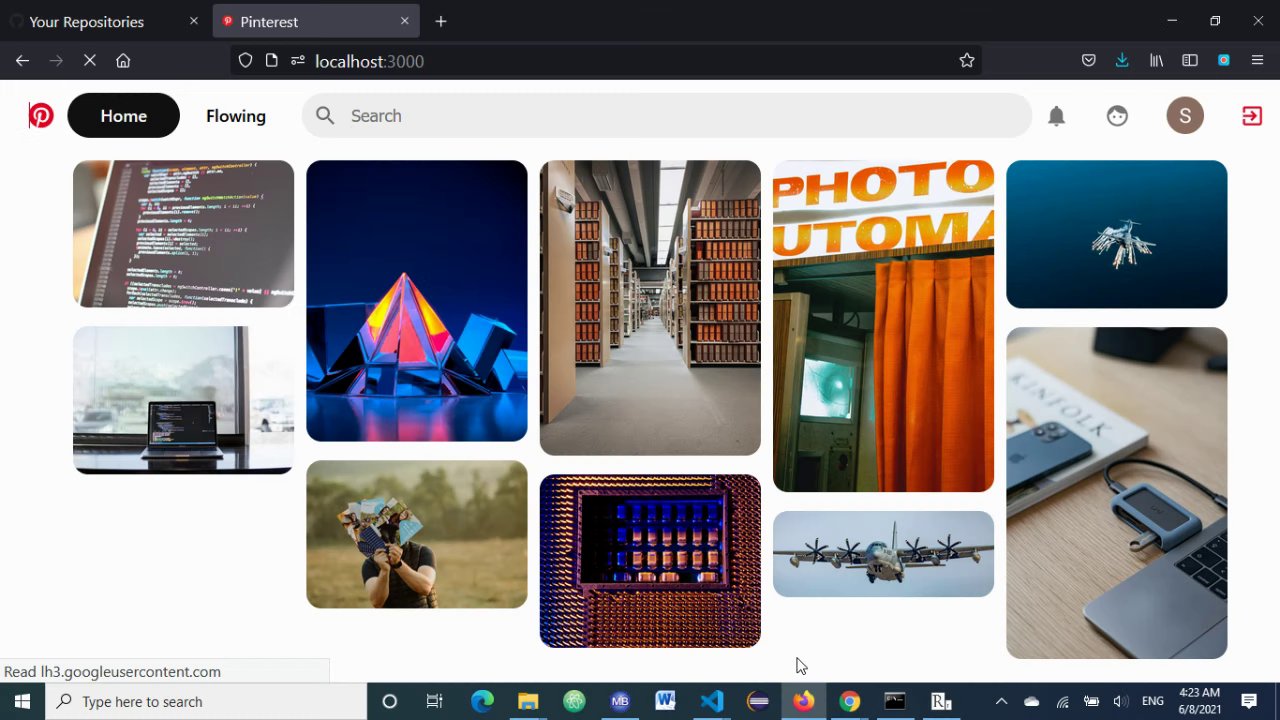Open the man holding photos pin
The height and width of the screenshot is (720, 1280).
417,534
